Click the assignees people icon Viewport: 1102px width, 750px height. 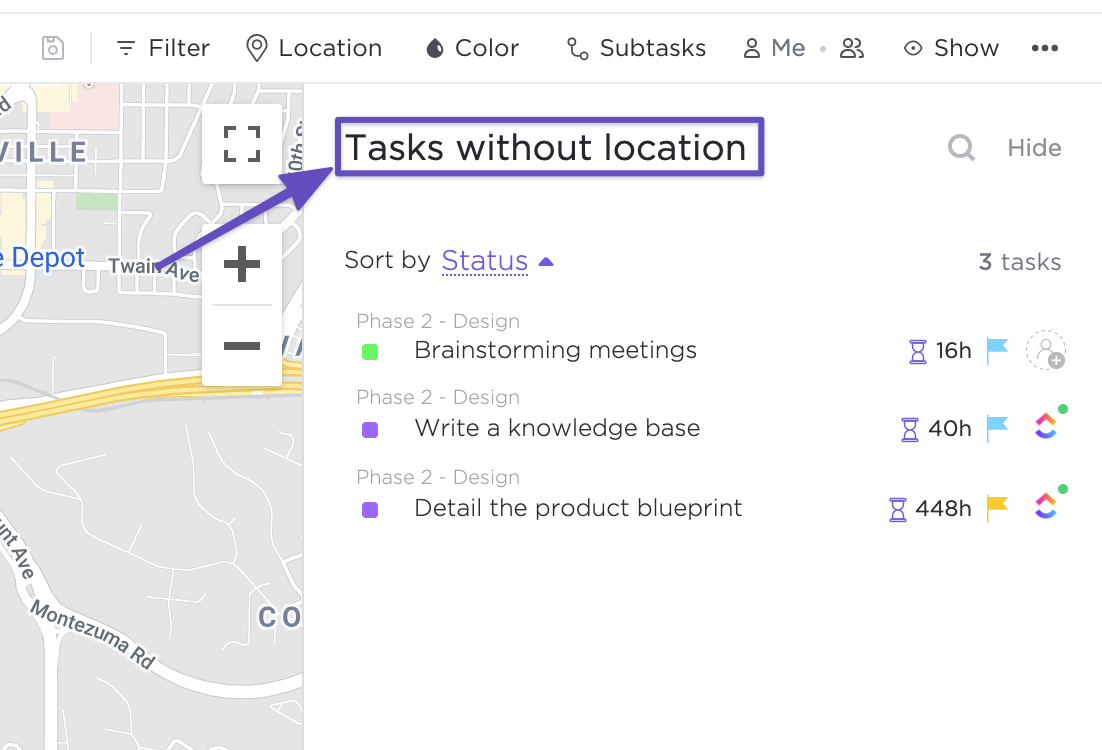click(852, 48)
